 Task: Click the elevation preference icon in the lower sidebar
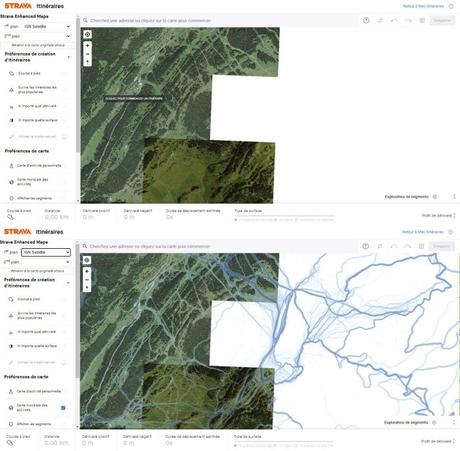point(11,333)
